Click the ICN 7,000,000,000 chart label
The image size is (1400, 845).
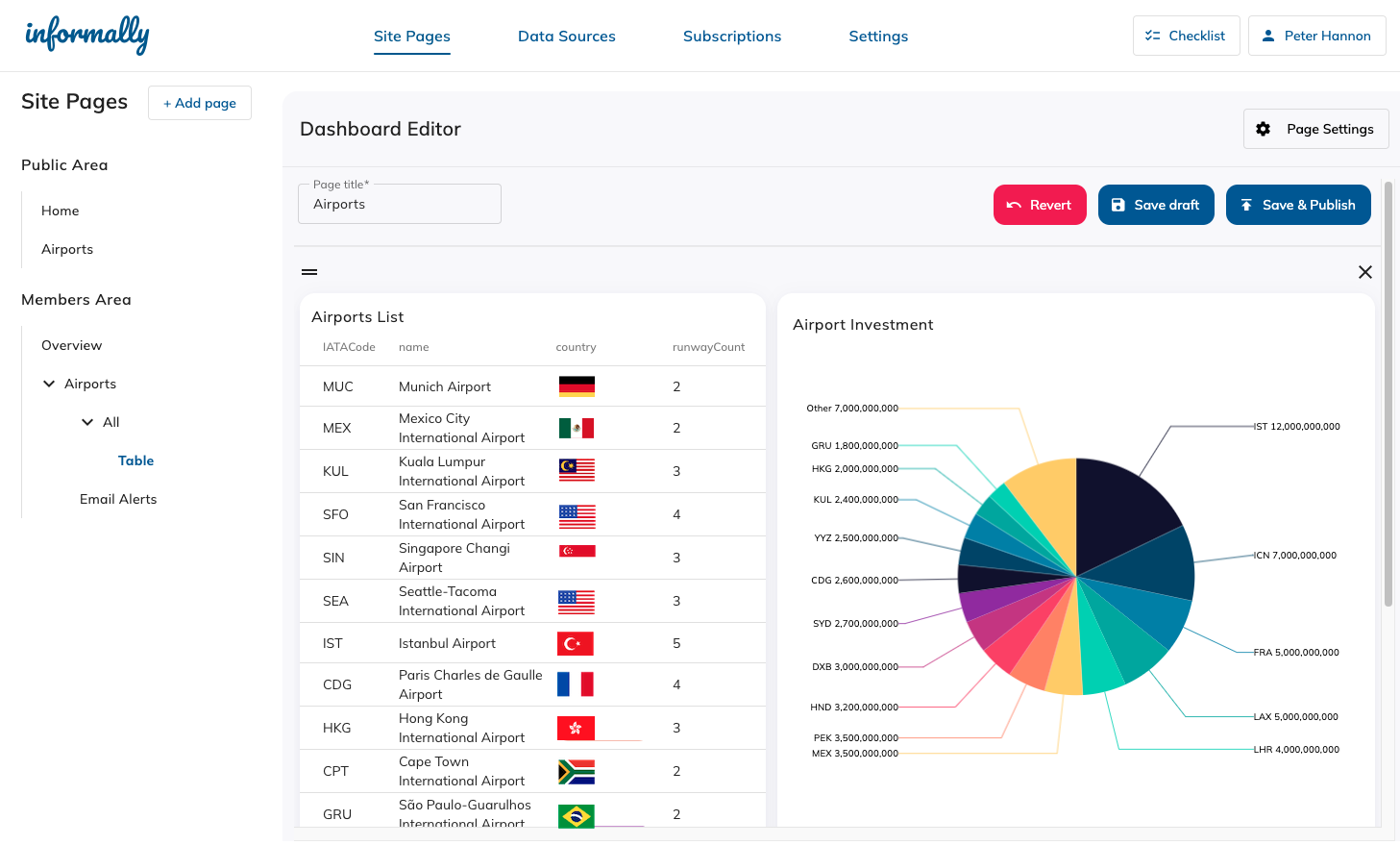pyautogui.click(x=1295, y=555)
